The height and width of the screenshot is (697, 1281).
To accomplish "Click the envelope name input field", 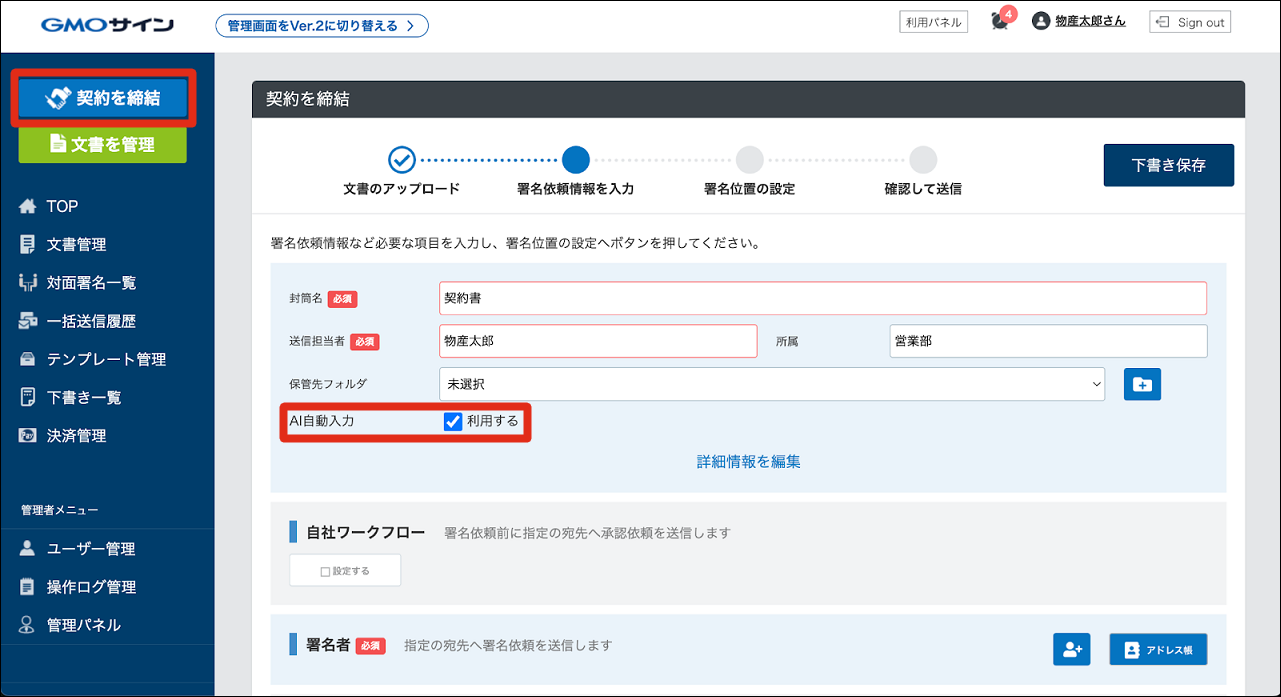I will pos(822,298).
